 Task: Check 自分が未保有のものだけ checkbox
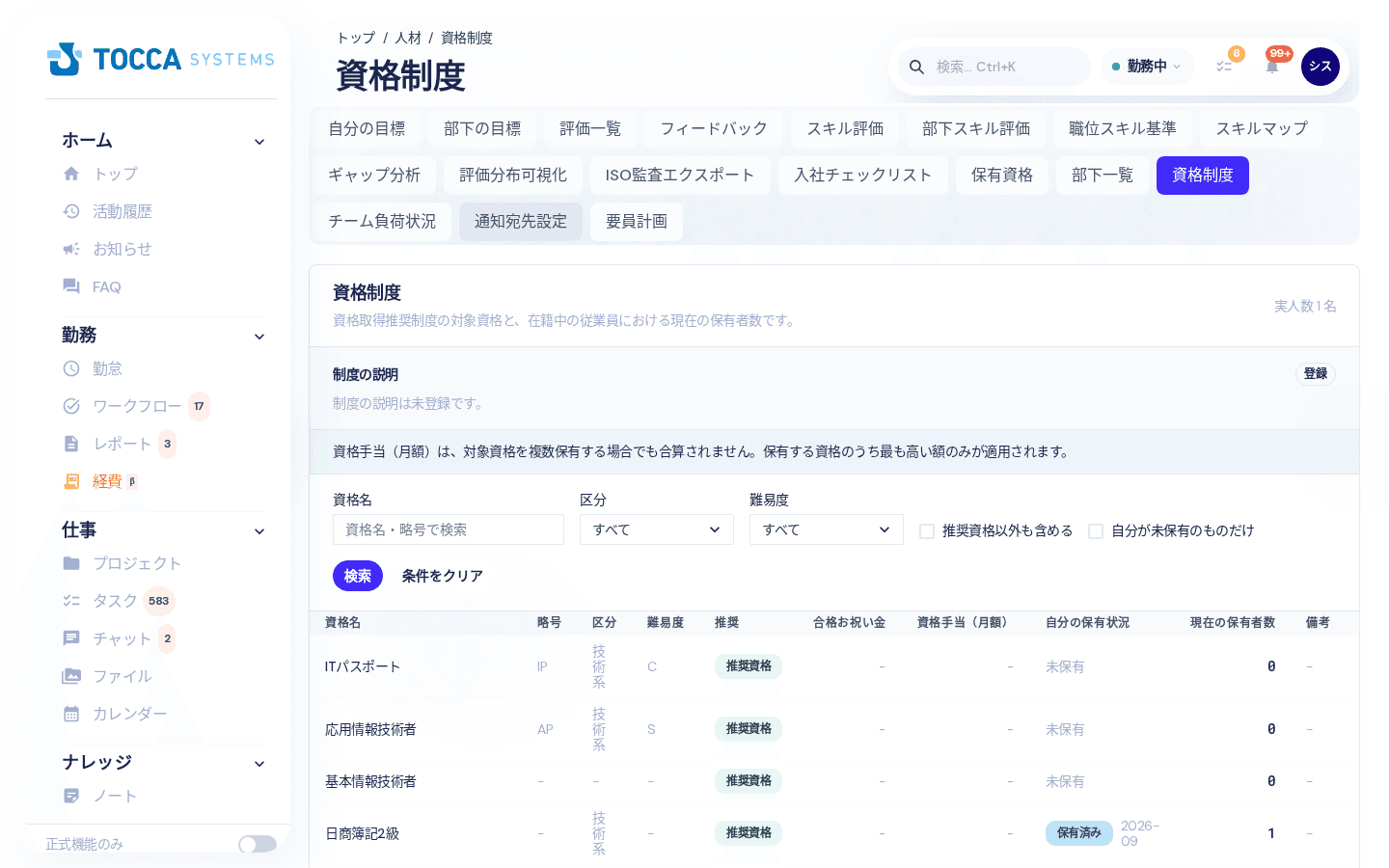tap(1096, 531)
